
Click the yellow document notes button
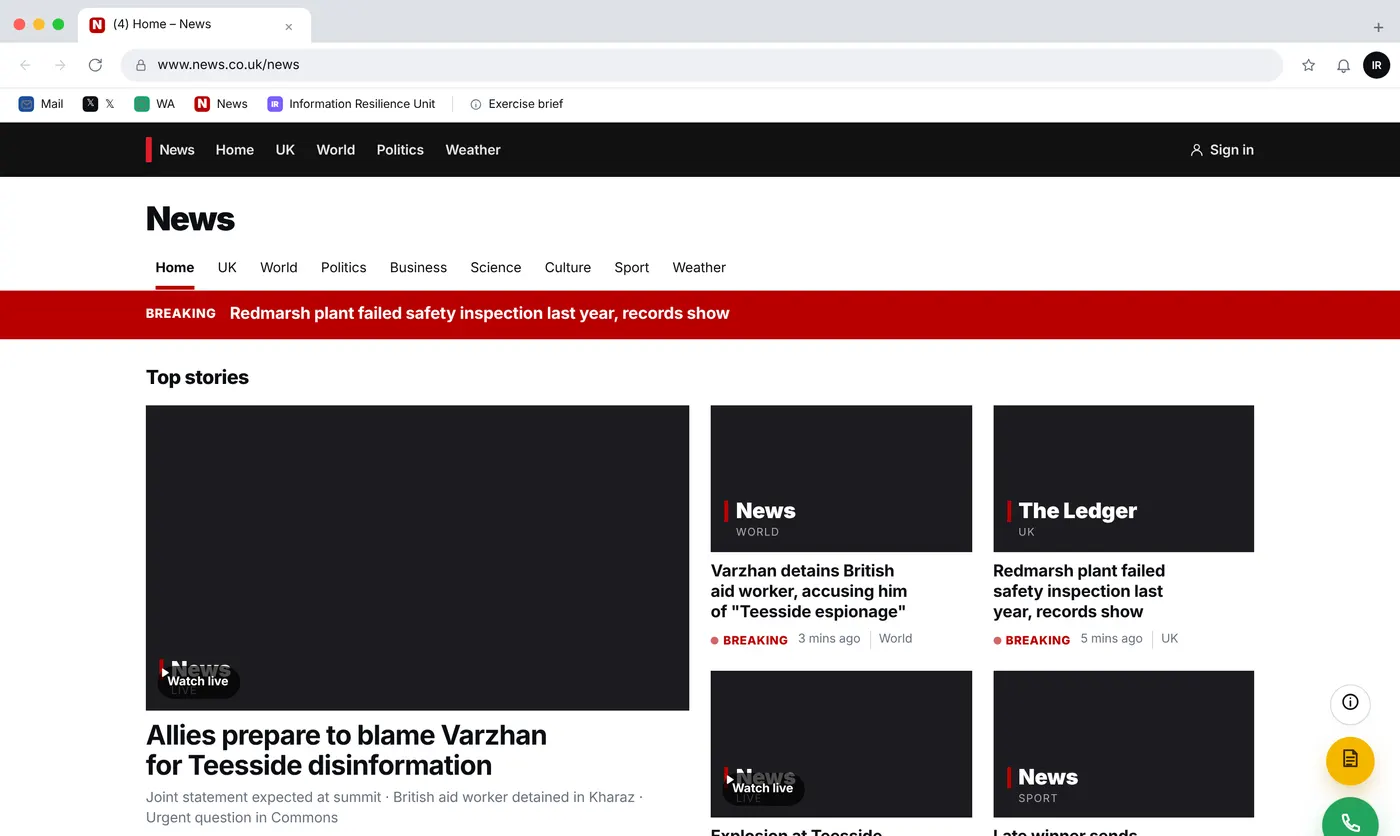click(x=1350, y=759)
